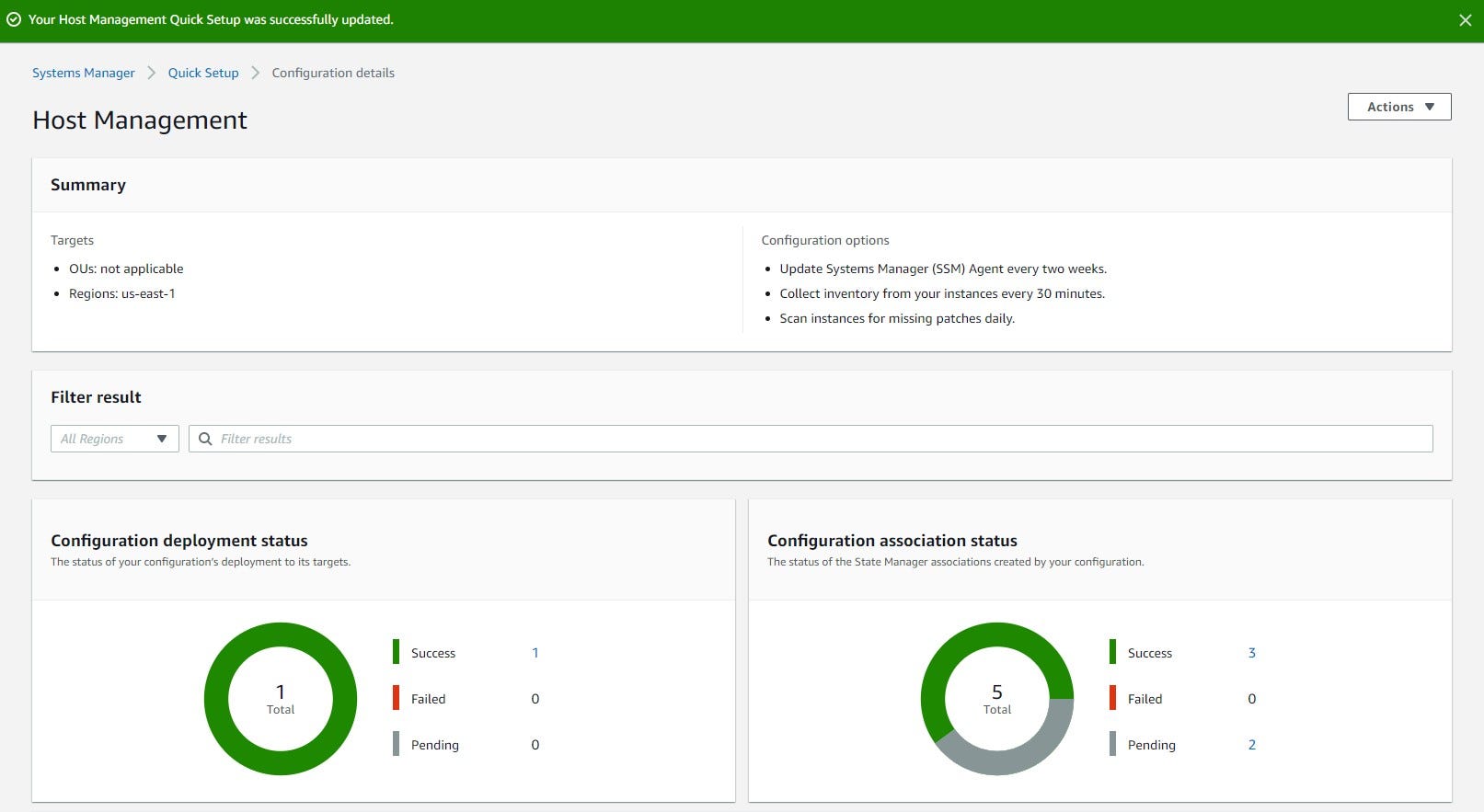Click the Configuration details breadcrumb text
1484x812 pixels.
tap(333, 73)
